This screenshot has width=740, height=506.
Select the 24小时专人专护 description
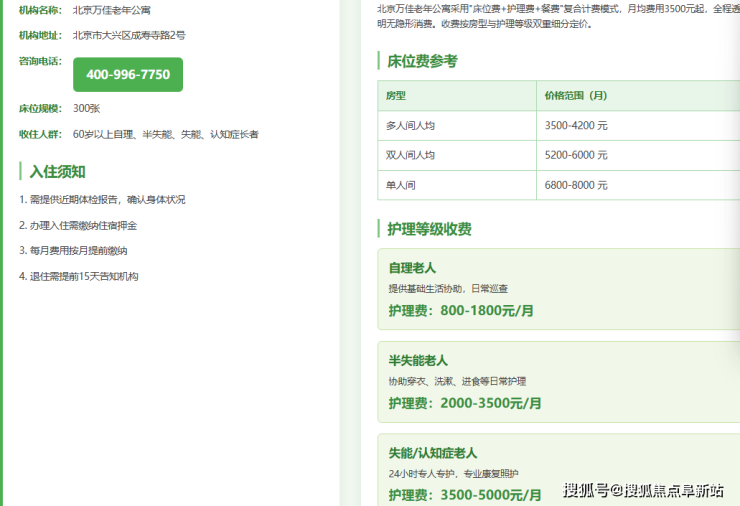453,474
